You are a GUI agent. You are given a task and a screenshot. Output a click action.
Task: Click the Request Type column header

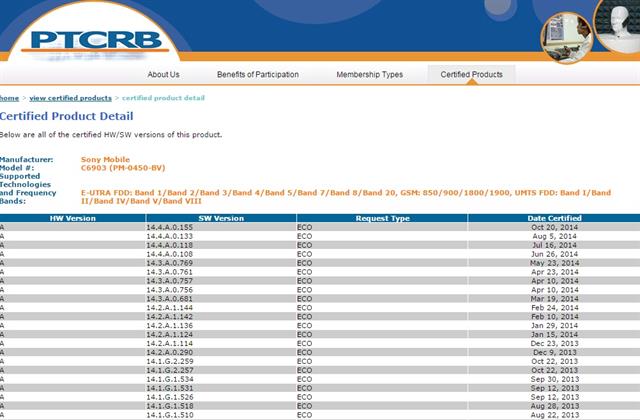tap(382, 218)
